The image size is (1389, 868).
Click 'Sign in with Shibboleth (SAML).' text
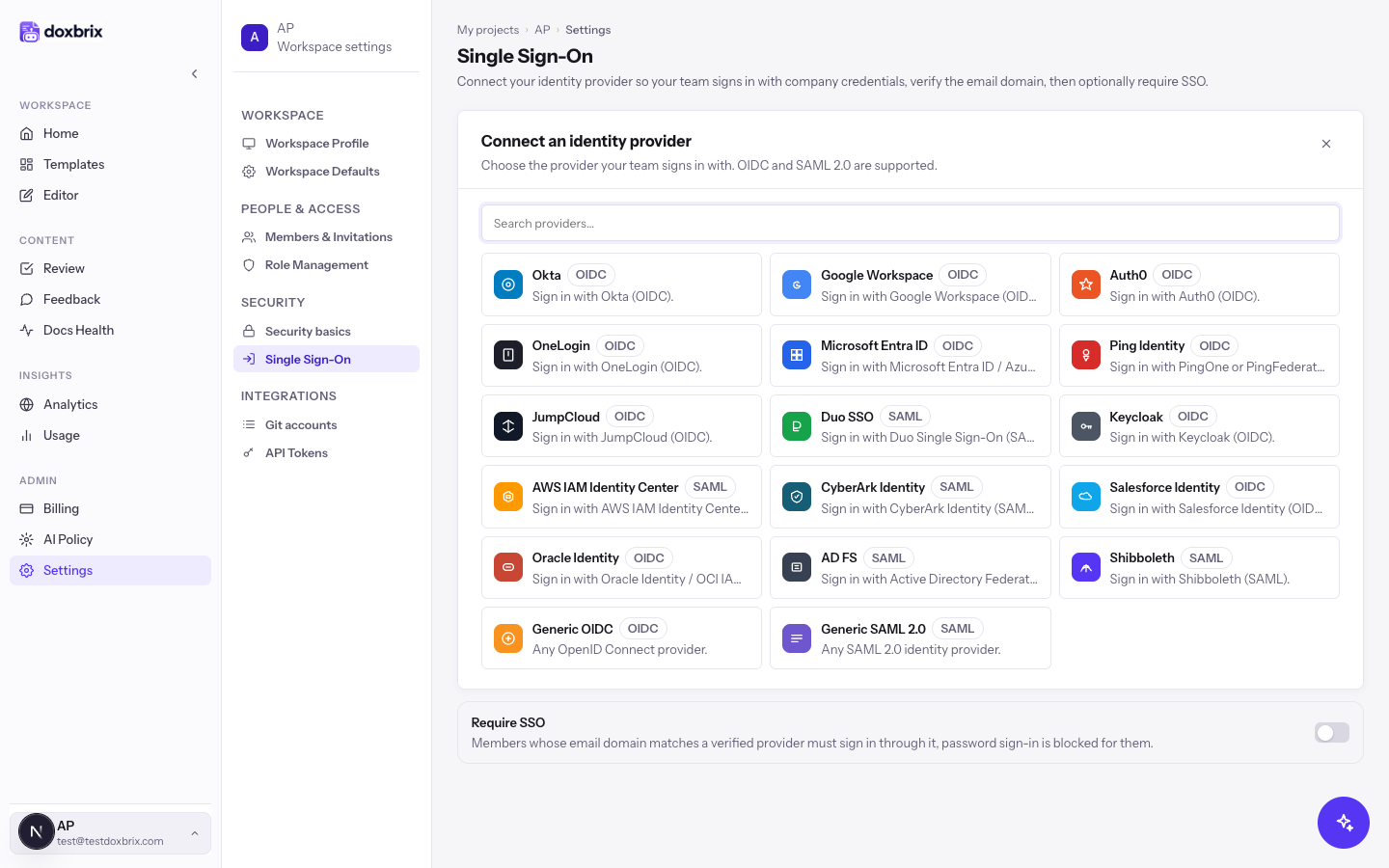(x=1199, y=579)
